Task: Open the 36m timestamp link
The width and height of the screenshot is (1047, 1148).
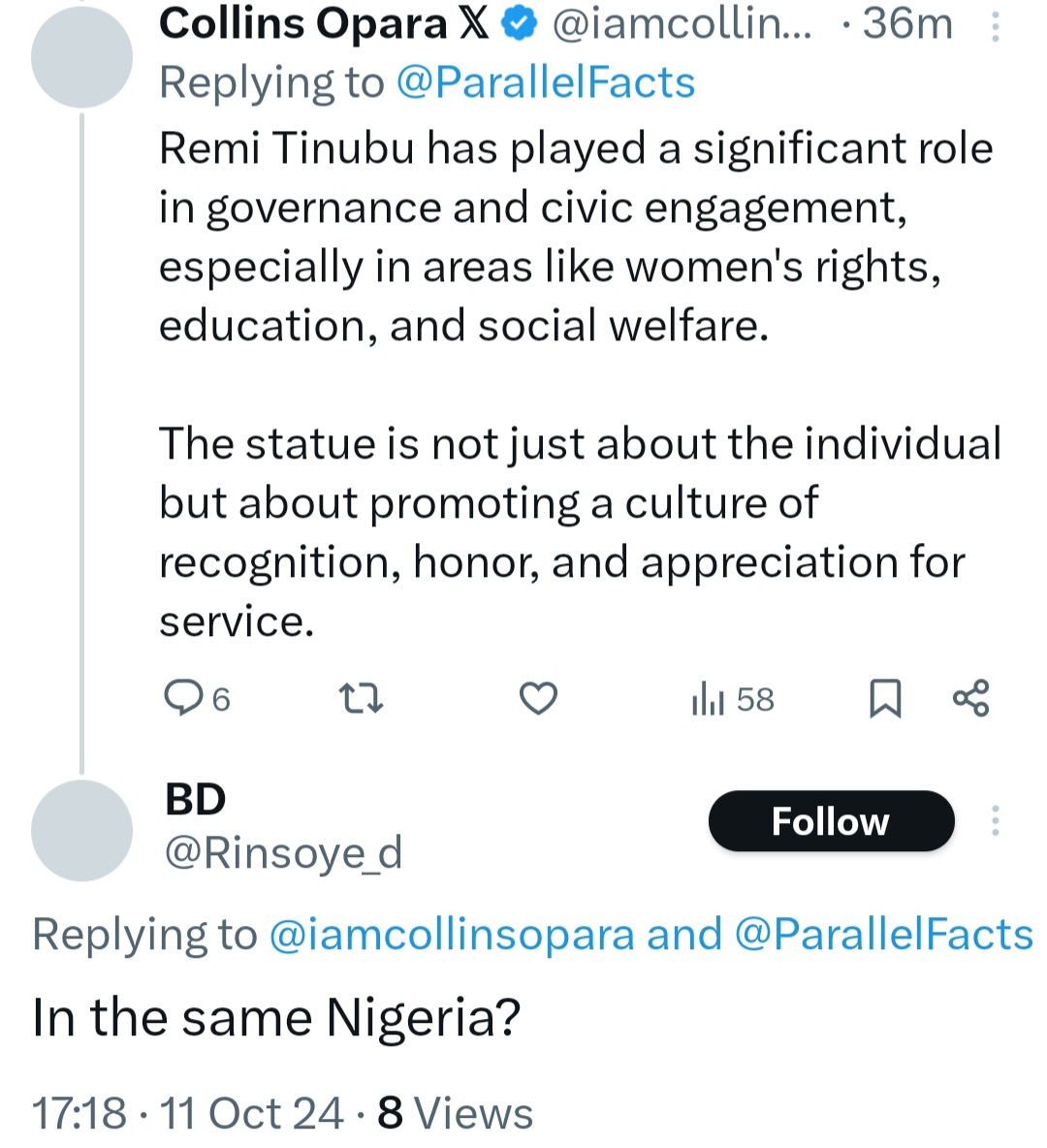Action: point(907,24)
